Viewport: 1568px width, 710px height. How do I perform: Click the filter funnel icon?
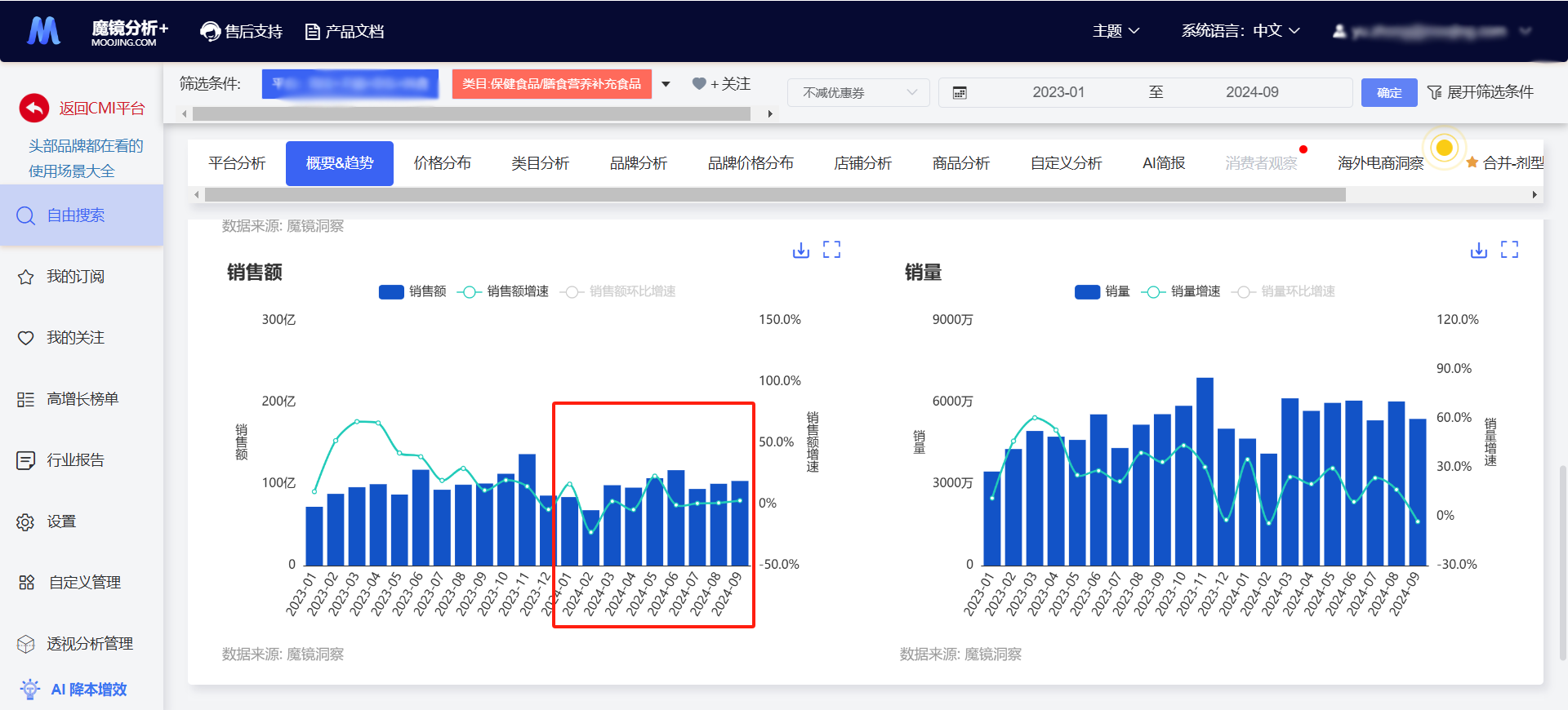tap(1434, 92)
